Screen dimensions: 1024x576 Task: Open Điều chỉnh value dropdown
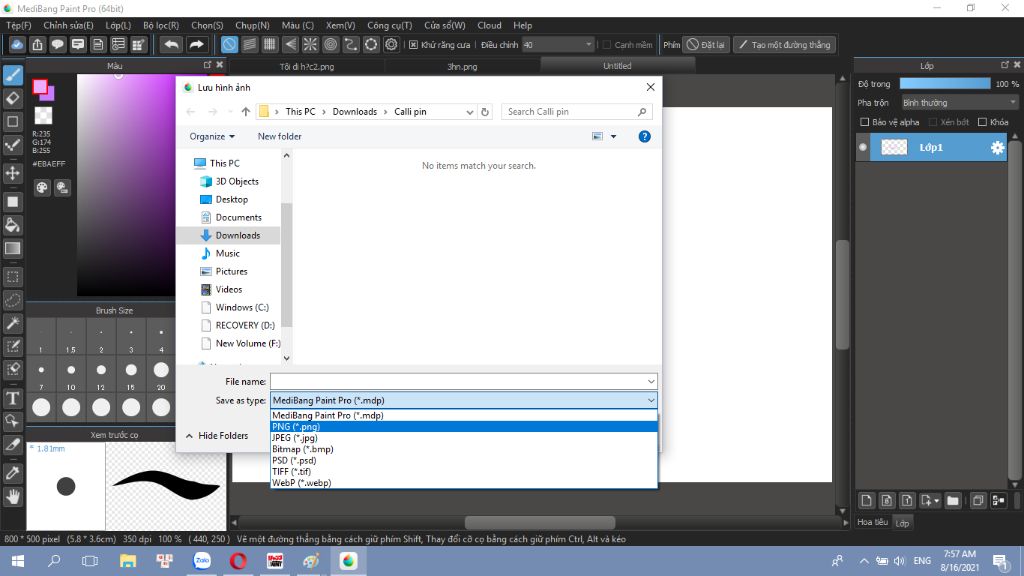(558, 44)
